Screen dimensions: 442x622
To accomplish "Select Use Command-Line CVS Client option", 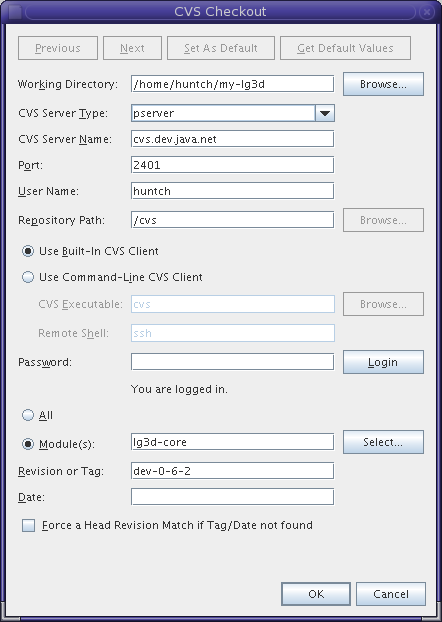I will pos(28,277).
